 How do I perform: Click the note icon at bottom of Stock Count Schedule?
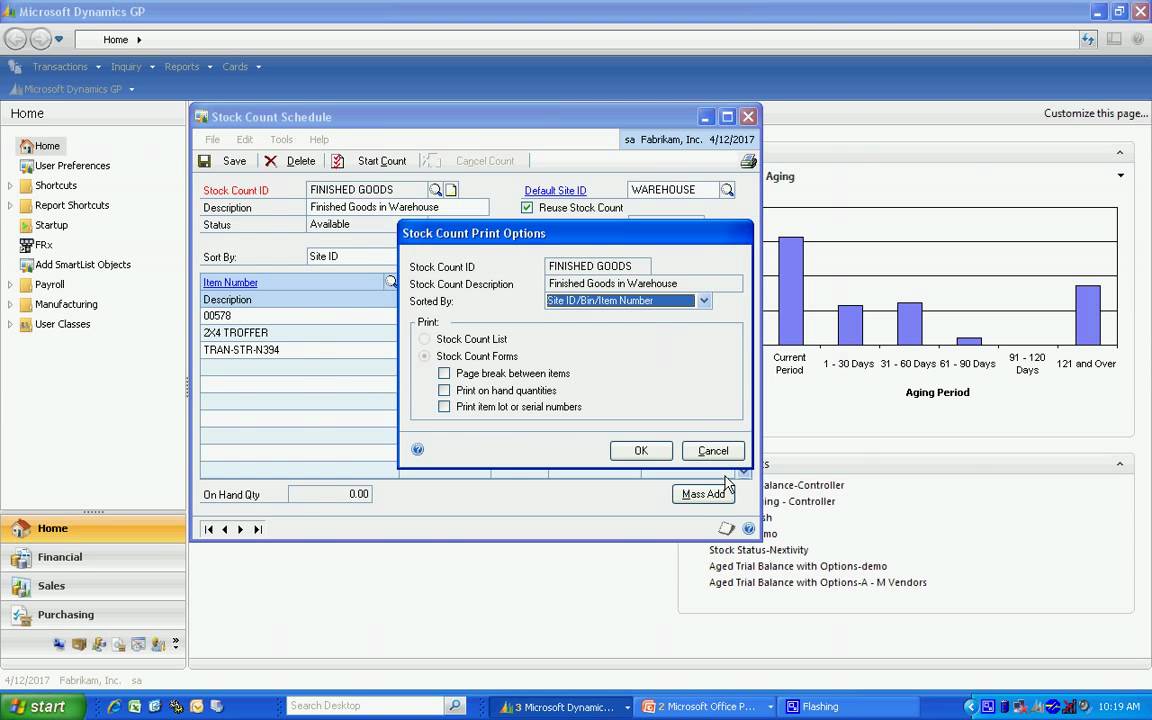[x=726, y=528]
